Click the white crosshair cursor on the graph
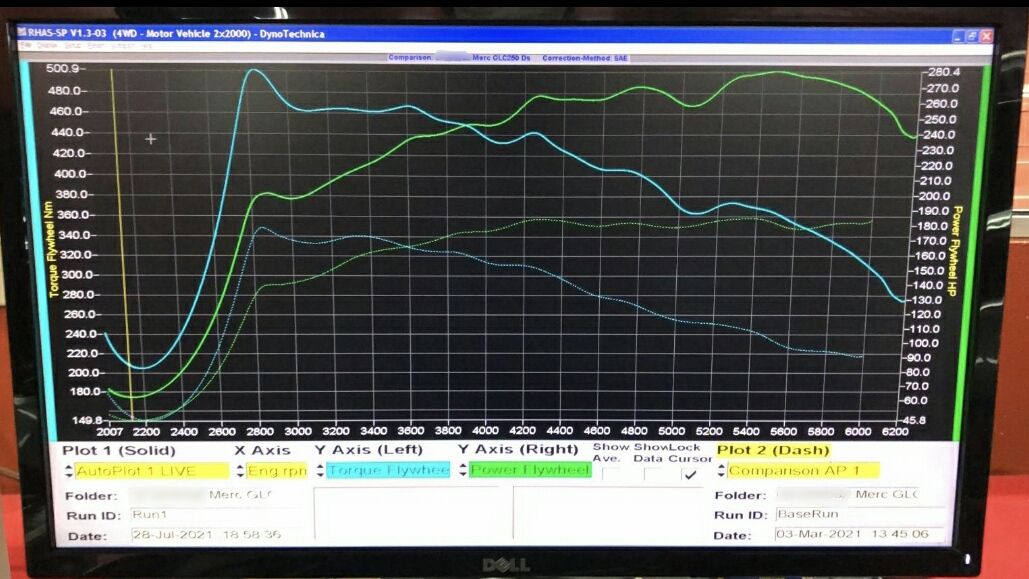Image resolution: width=1029 pixels, height=579 pixels. coord(151,139)
